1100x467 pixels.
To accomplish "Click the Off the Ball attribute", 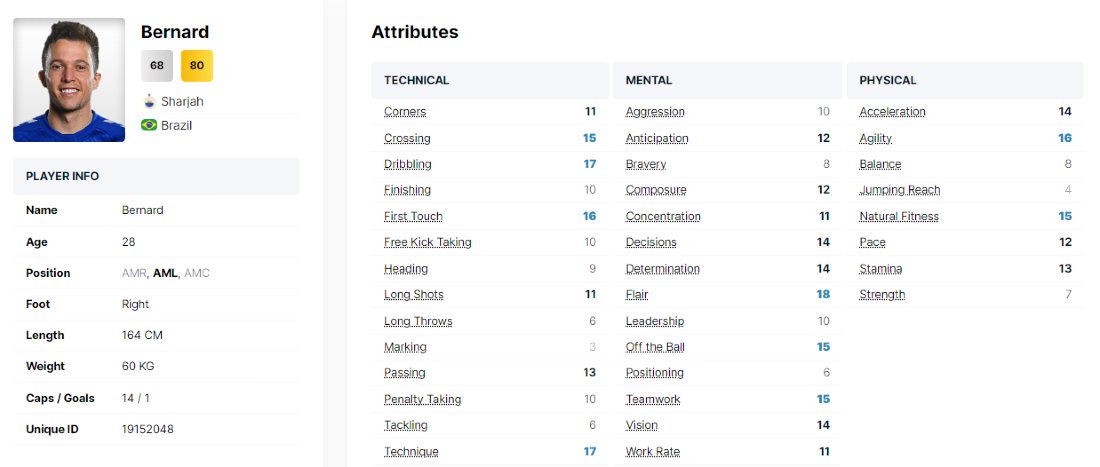I will pyautogui.click(x=655, y=347).
